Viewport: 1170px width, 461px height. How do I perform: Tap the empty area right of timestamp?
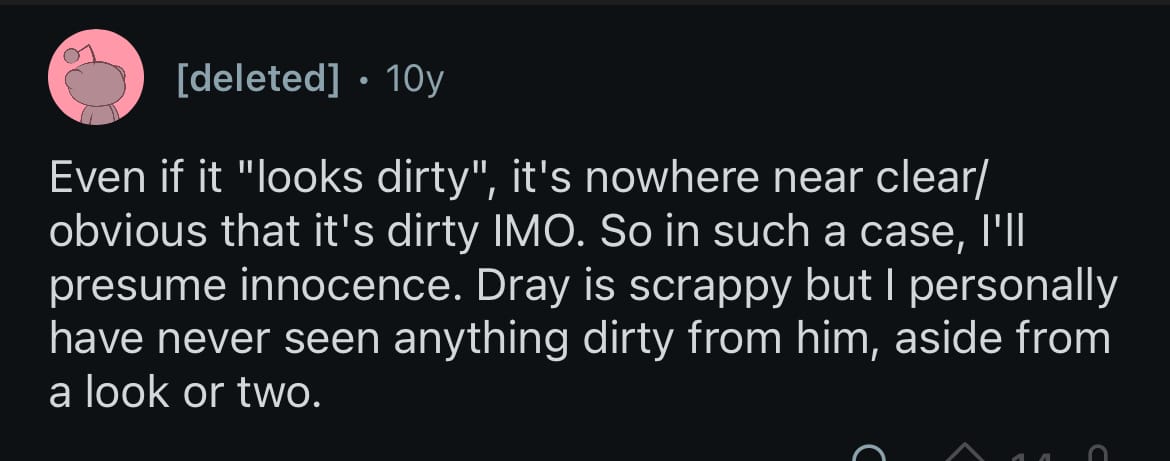pos(800,77)
